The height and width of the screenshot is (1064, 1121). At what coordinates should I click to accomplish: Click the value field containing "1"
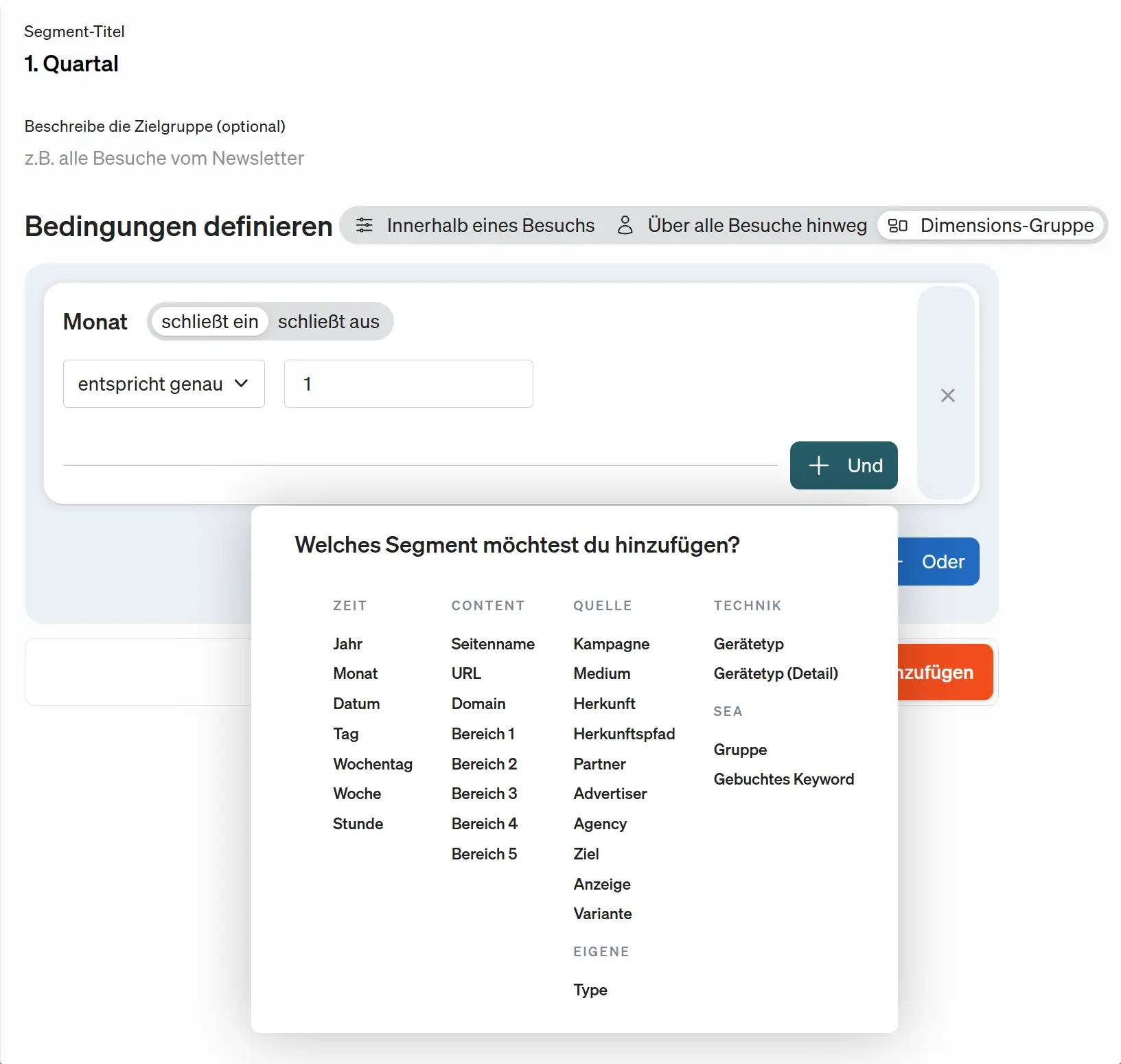408,384
